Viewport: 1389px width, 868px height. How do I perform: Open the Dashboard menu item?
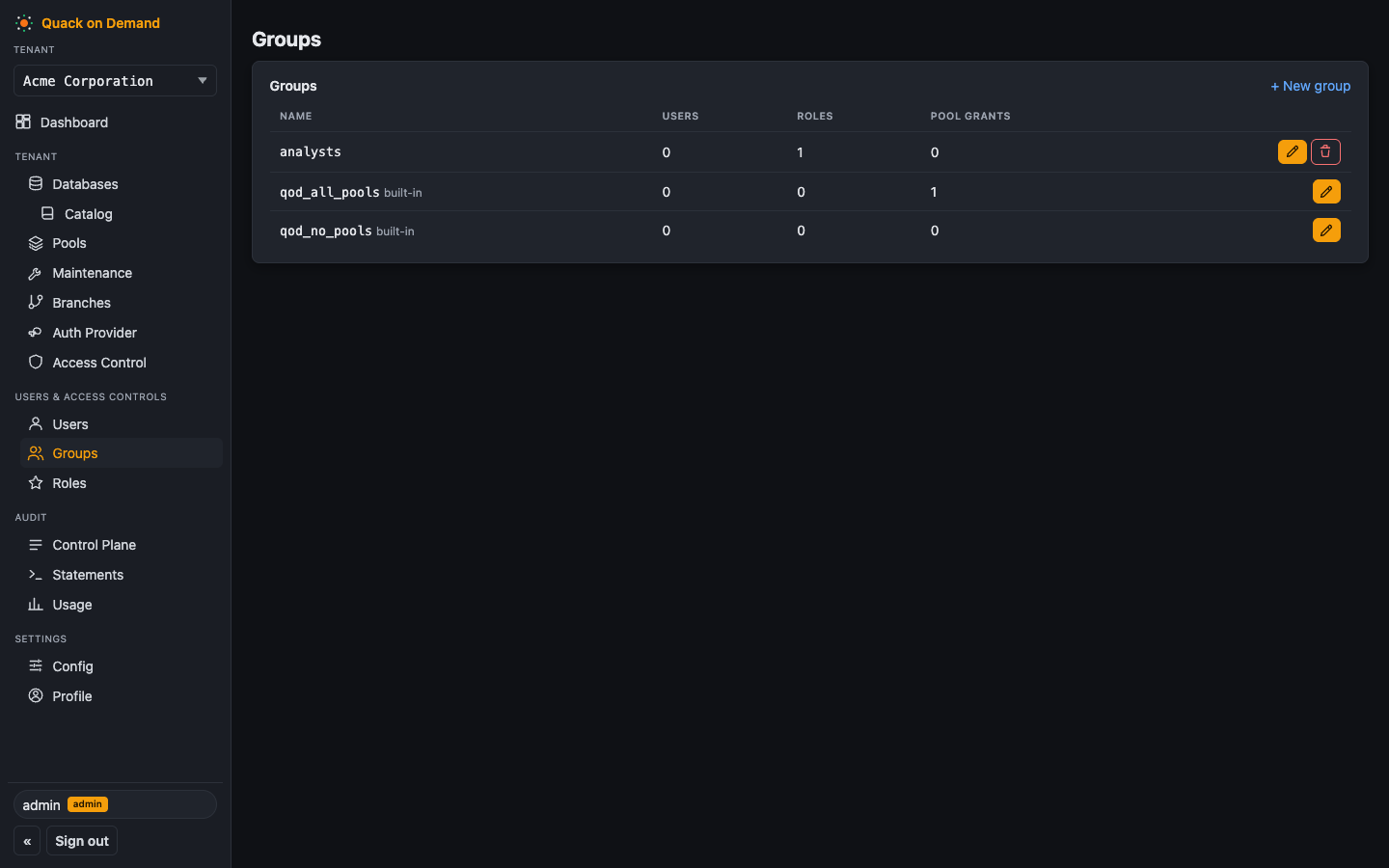115,122
